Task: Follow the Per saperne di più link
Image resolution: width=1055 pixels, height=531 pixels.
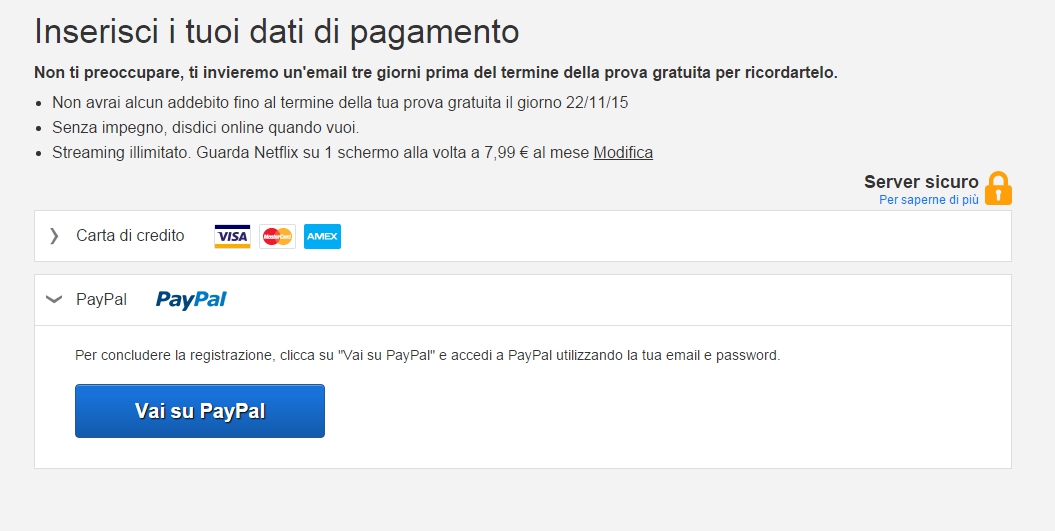Action: click(x=928, y=200)
